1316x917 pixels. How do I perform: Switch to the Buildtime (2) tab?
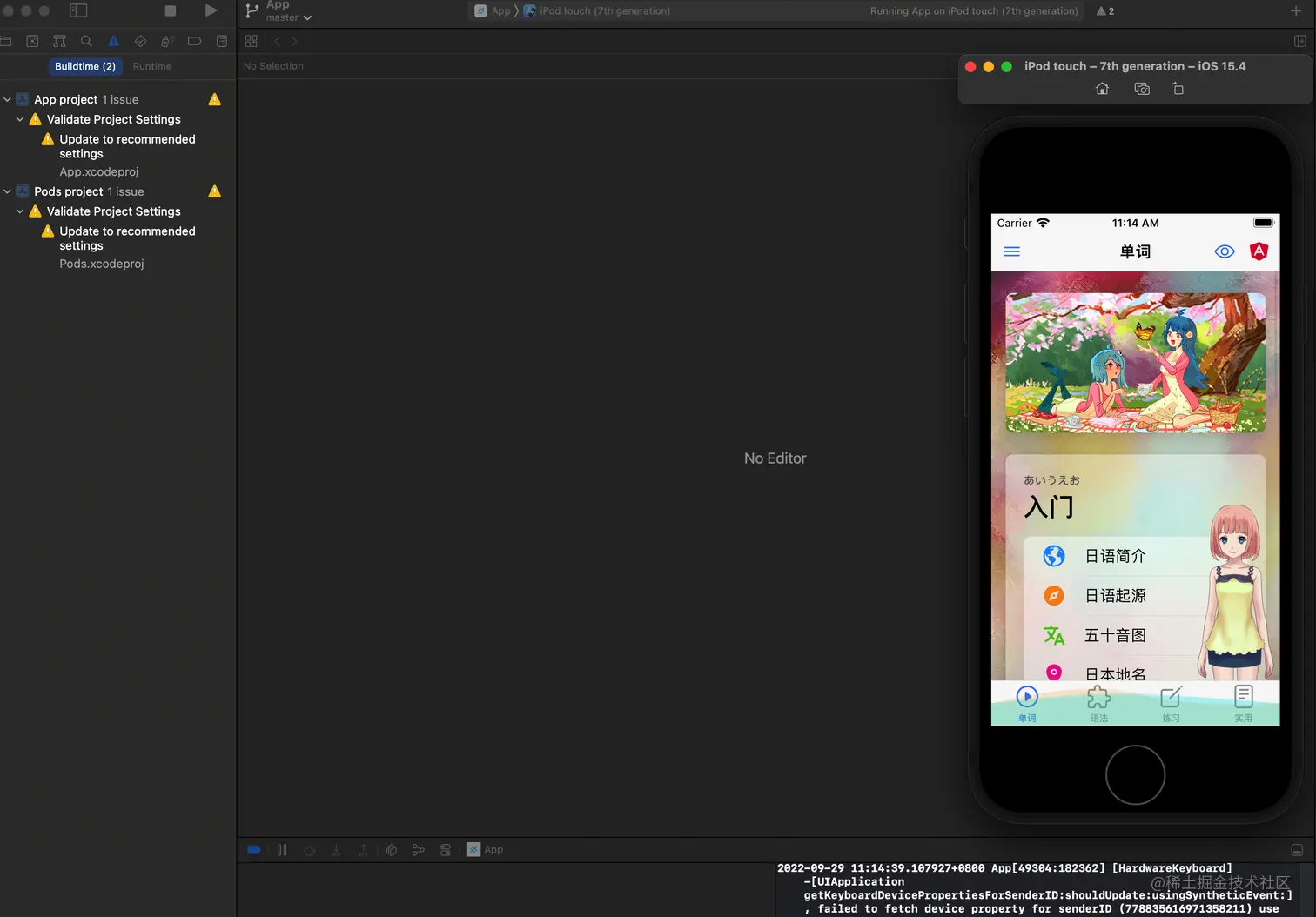pyautogui.click(x=85, y=66)
